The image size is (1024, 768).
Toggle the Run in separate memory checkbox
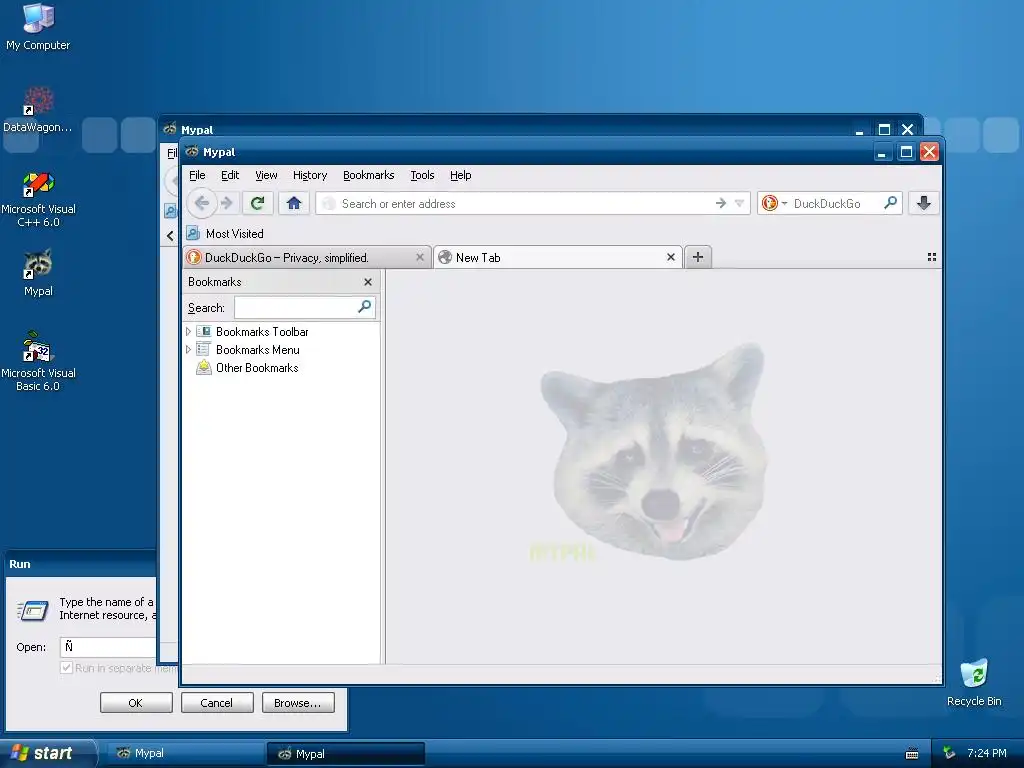point(66,667)
